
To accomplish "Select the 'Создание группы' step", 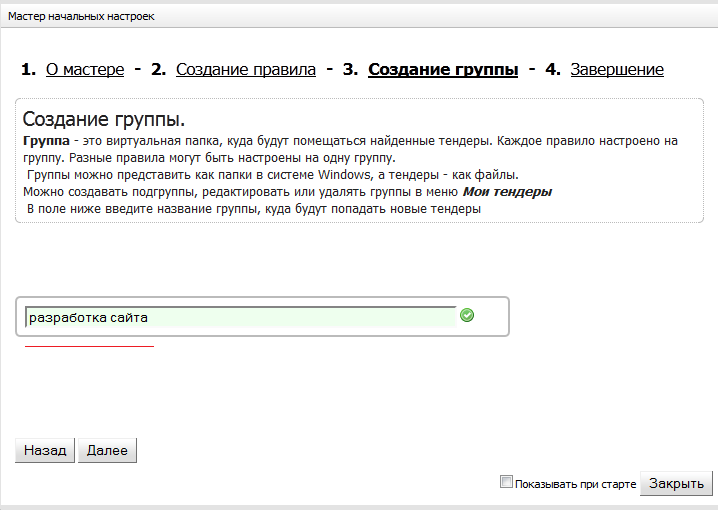I will (x=443, y=70).
